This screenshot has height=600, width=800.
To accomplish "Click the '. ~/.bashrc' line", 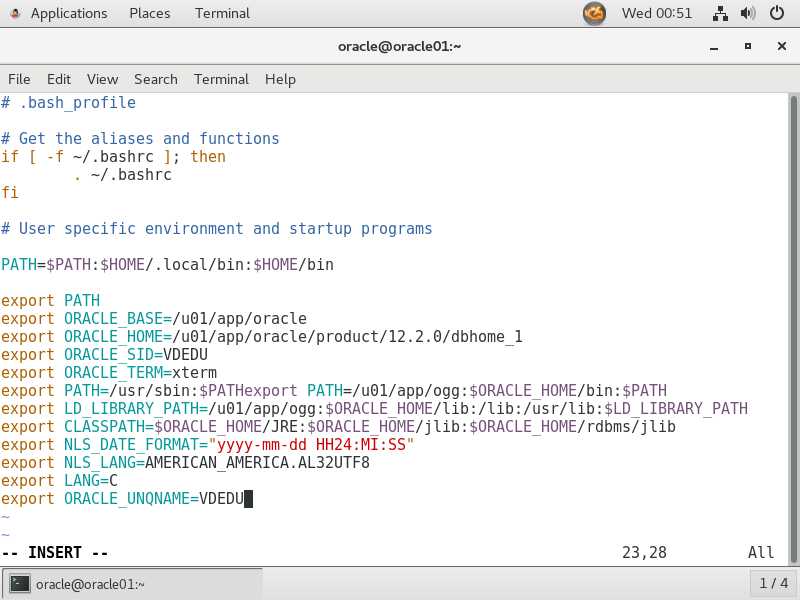I will (x=122, y=174).
